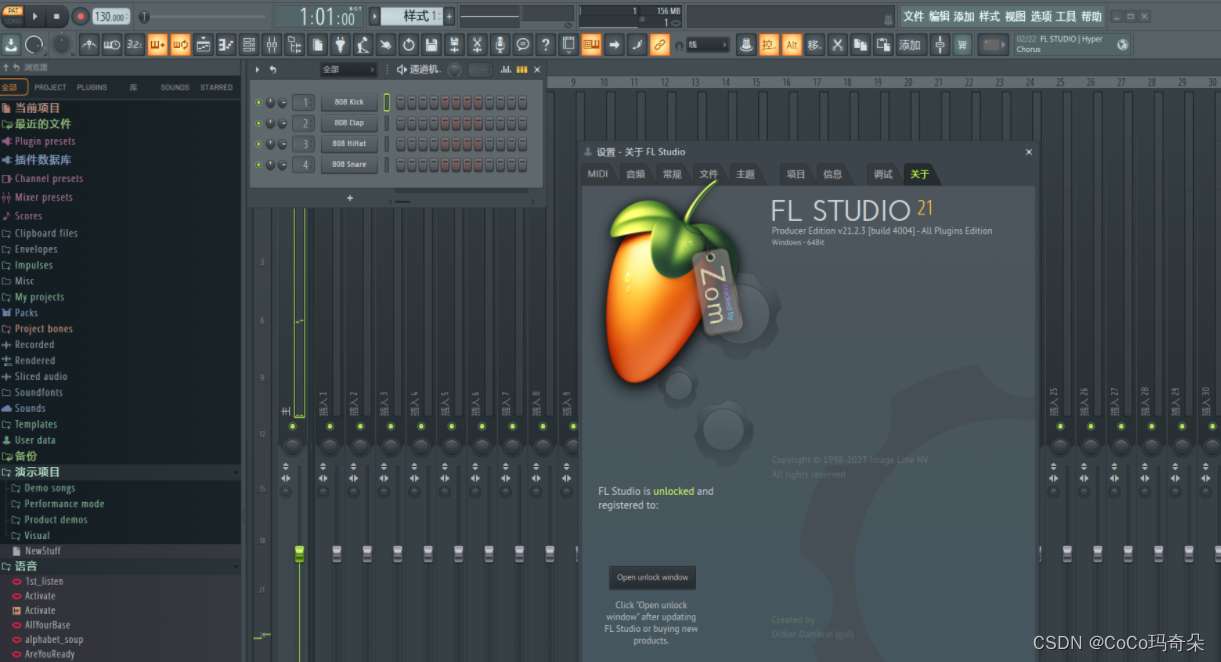Viewport: 1221px width, 662px height.
Task: Switch to the MIDI settings tab
Action: click(x=598, y=174)
